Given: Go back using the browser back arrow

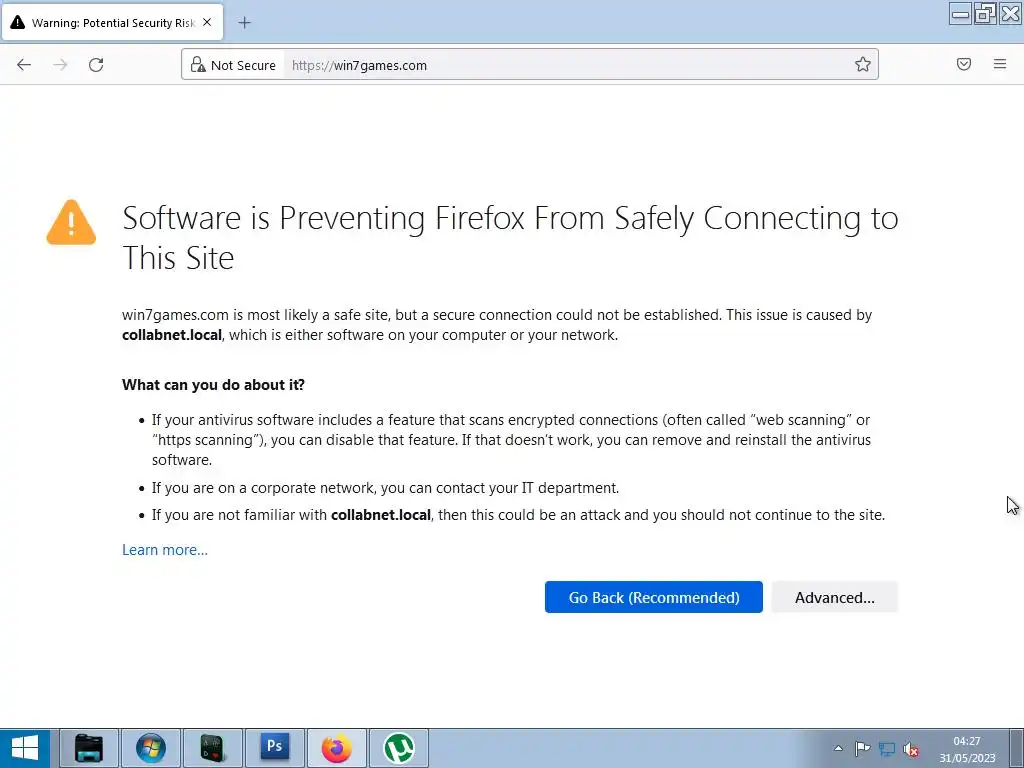Looking at the screenshot, I should click(x=24, y=65).
